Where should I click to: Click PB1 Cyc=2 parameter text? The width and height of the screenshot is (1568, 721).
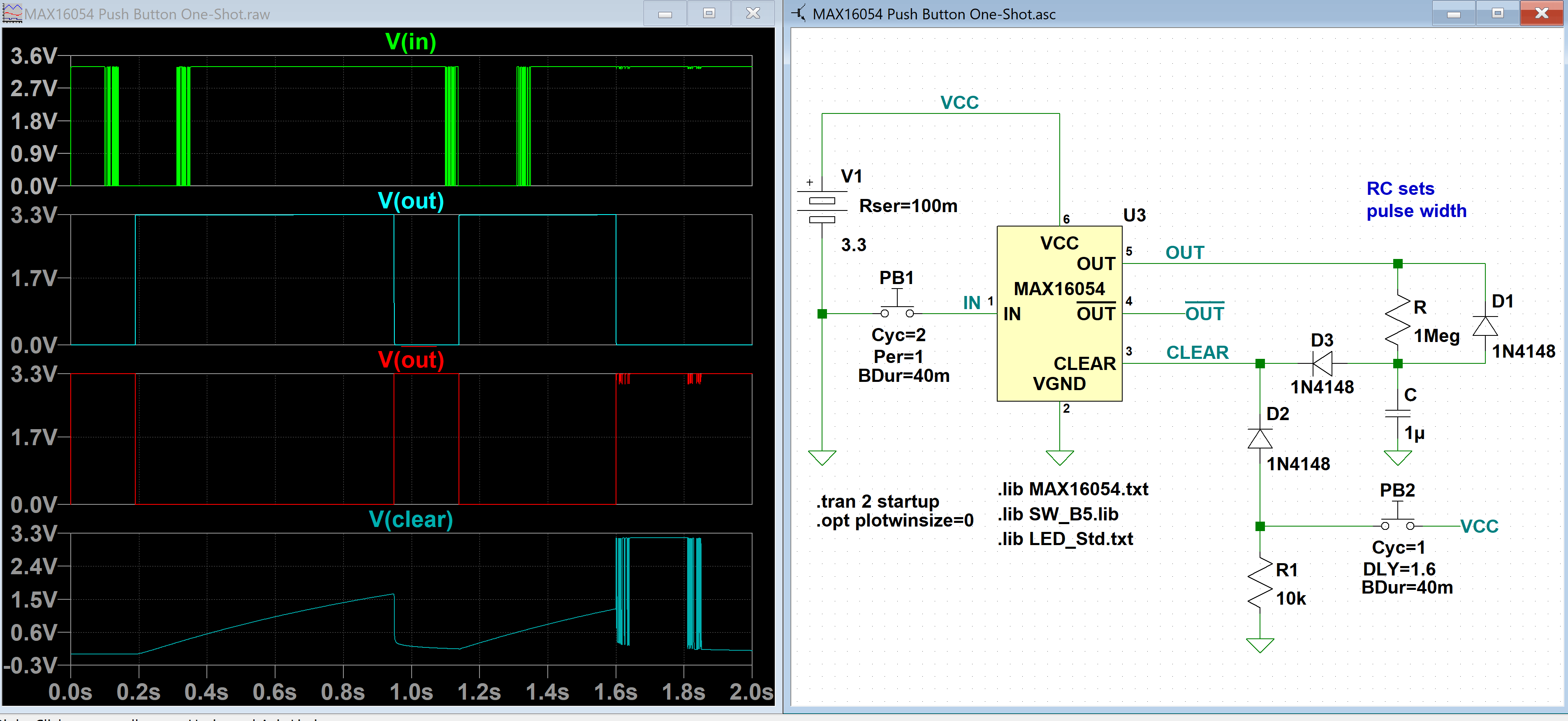click(x=899, y=335)
